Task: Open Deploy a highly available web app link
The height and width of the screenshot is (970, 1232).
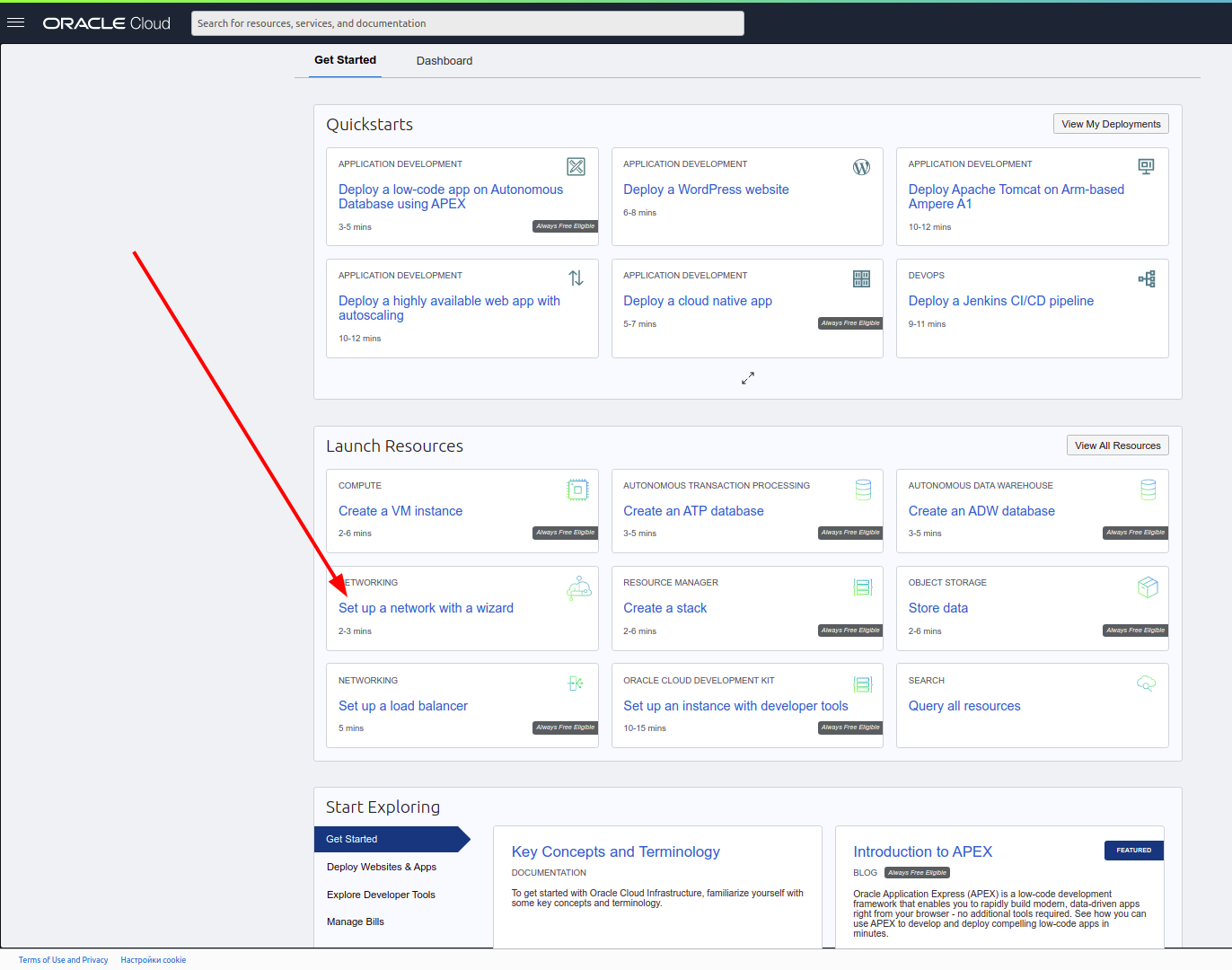Action: (x=449, y=308)
